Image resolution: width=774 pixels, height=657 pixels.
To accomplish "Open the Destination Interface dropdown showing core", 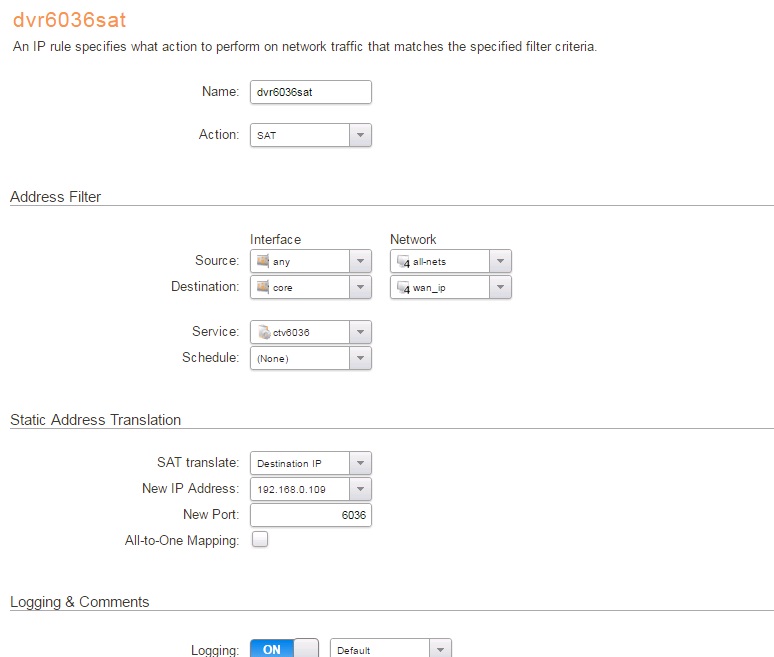I will tap(310, 287).
